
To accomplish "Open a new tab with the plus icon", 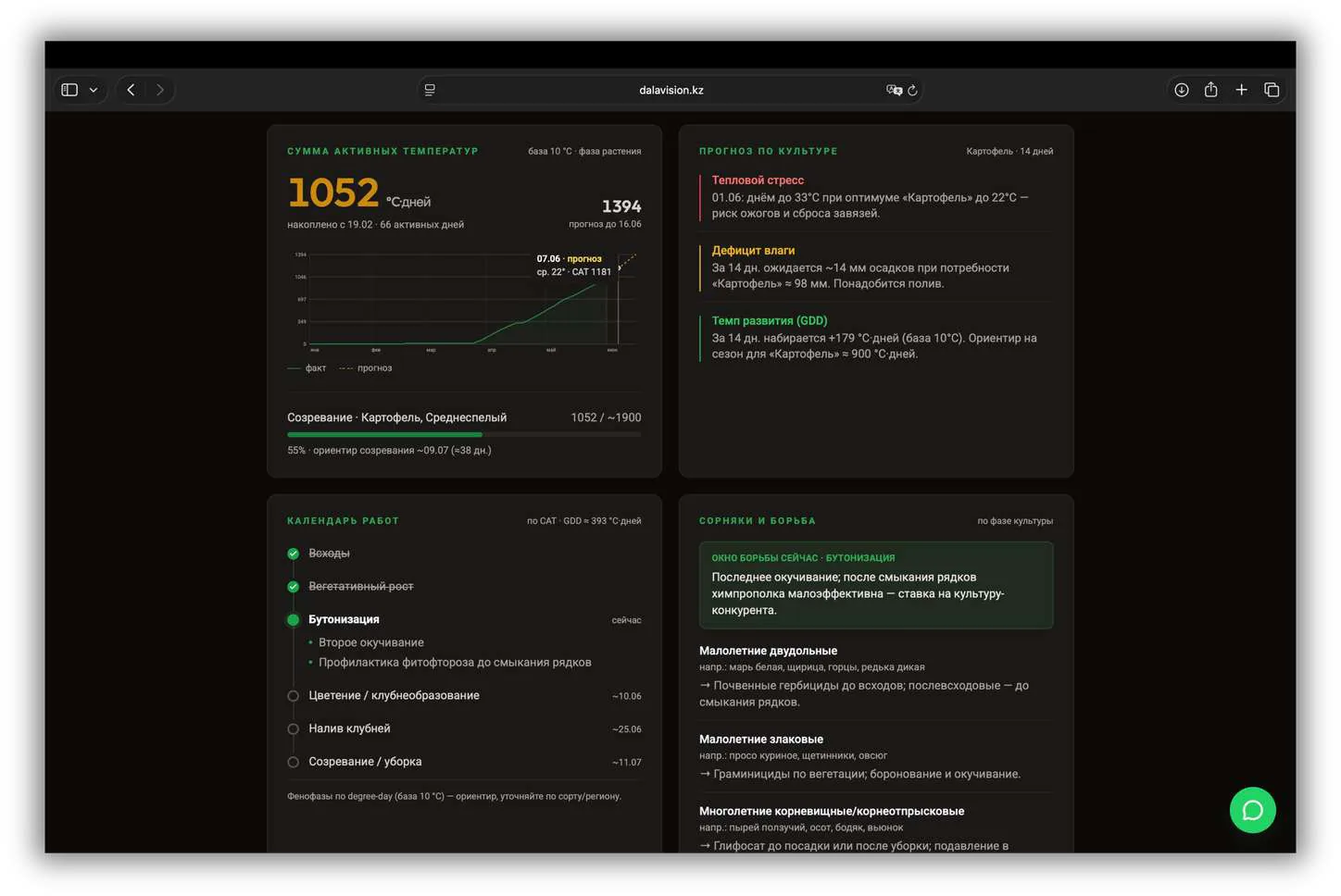I will [x=1242, y=90].
